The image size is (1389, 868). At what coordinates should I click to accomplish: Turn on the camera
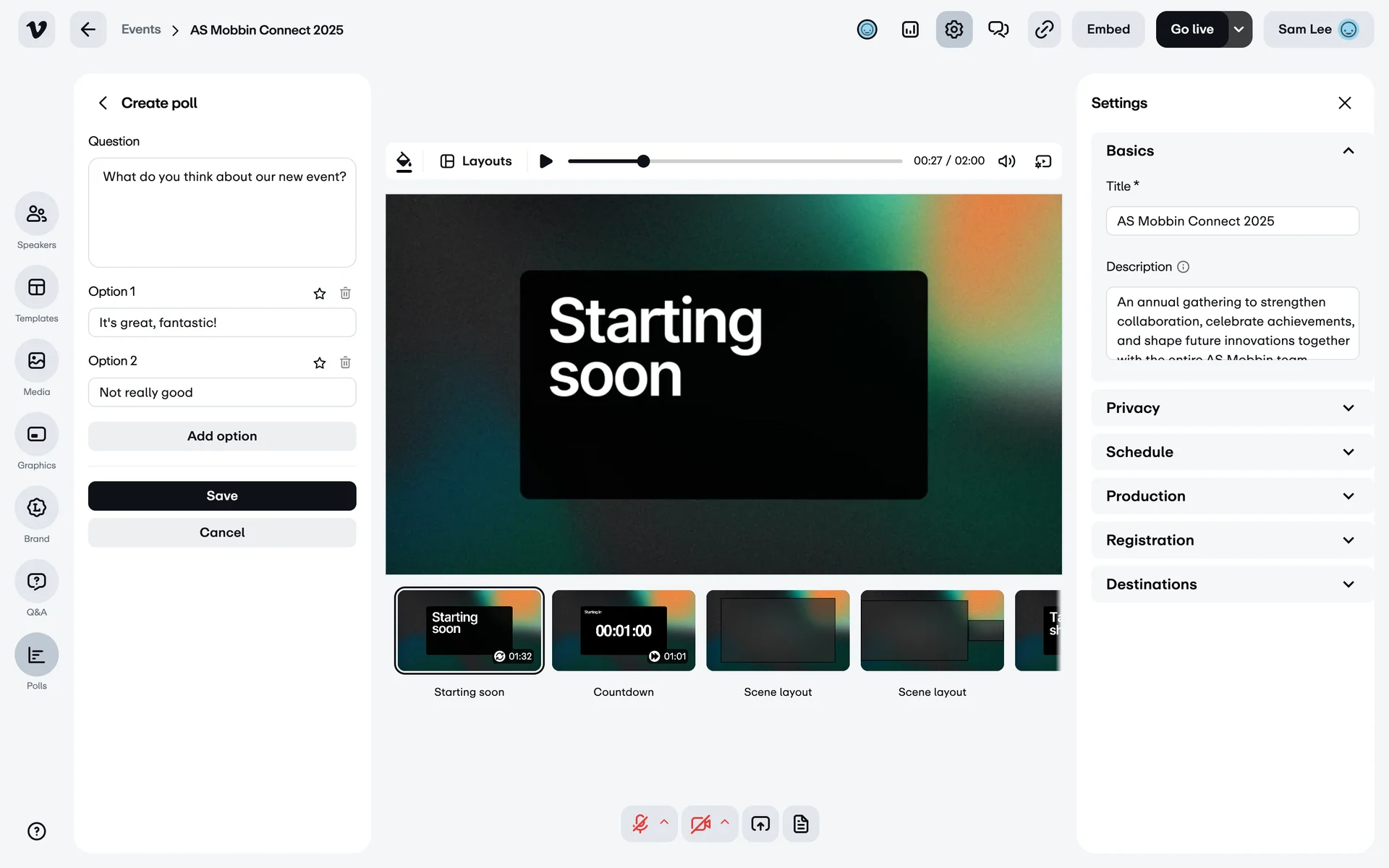point(700,824)
